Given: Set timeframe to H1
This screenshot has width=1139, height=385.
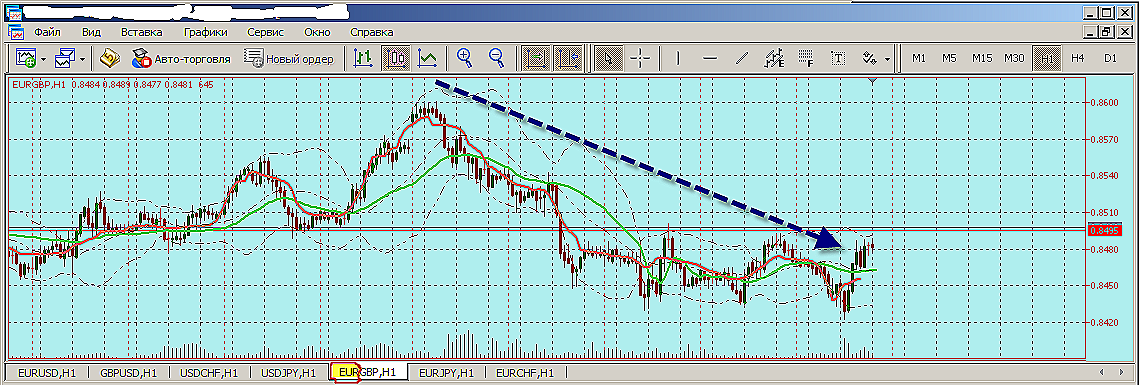Looking at the screenshot, I should coord(1047,59).
